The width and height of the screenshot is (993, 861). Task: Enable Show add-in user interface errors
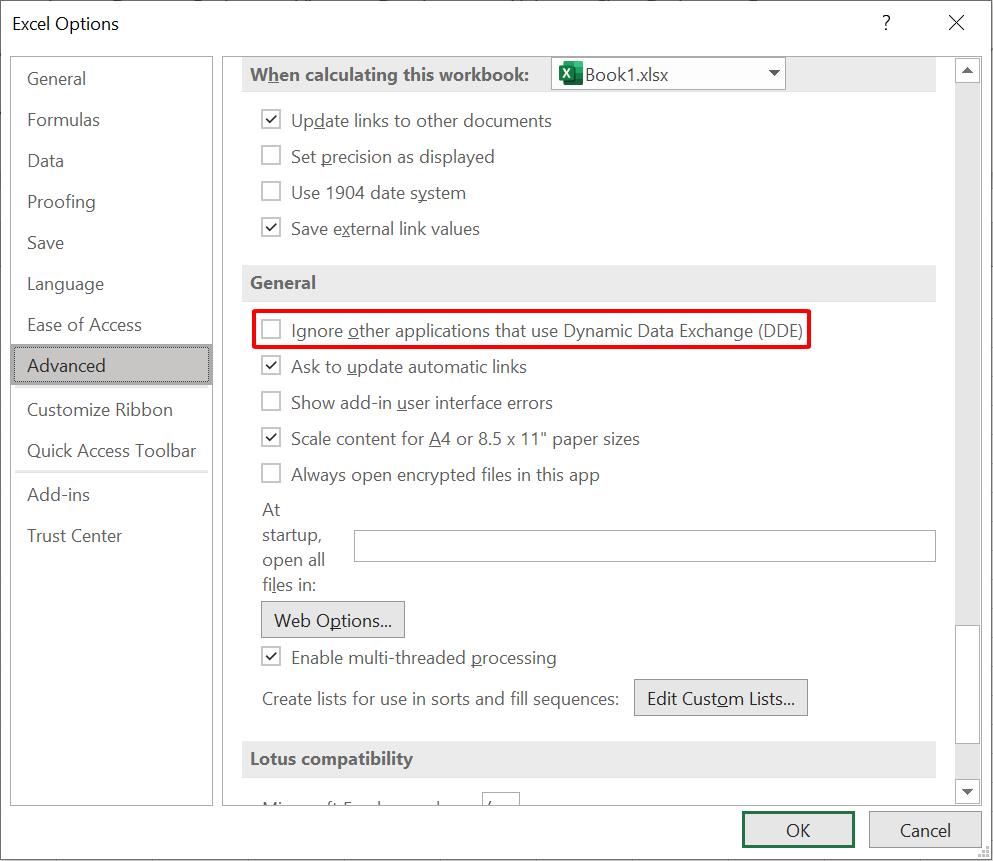coord(270,401)
